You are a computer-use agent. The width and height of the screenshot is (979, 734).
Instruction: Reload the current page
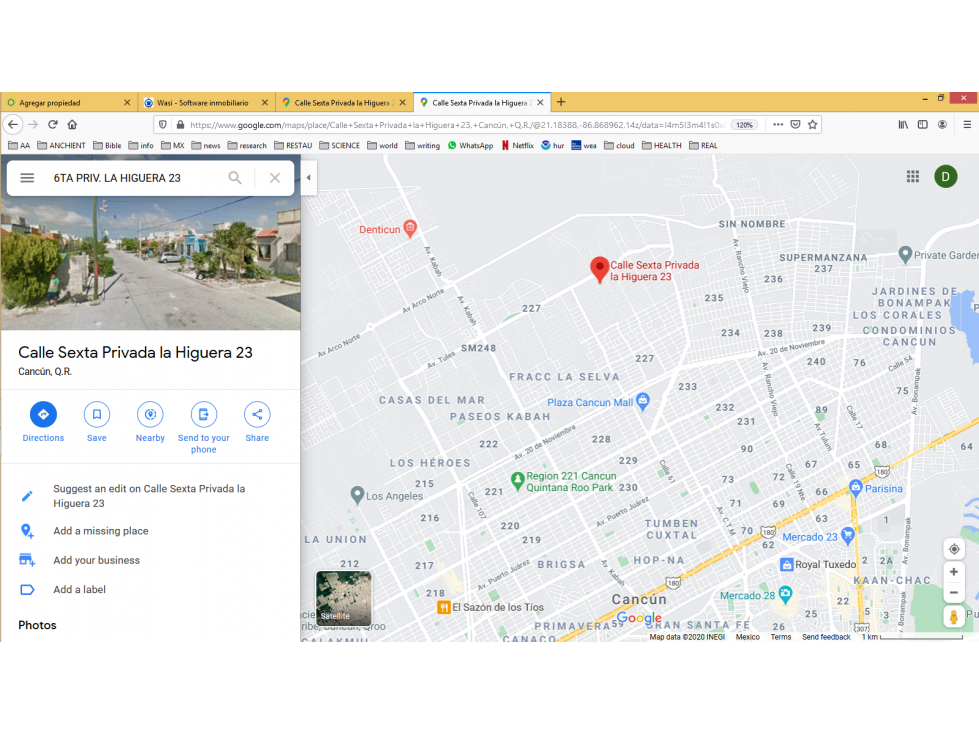click(x=53, y=124)
